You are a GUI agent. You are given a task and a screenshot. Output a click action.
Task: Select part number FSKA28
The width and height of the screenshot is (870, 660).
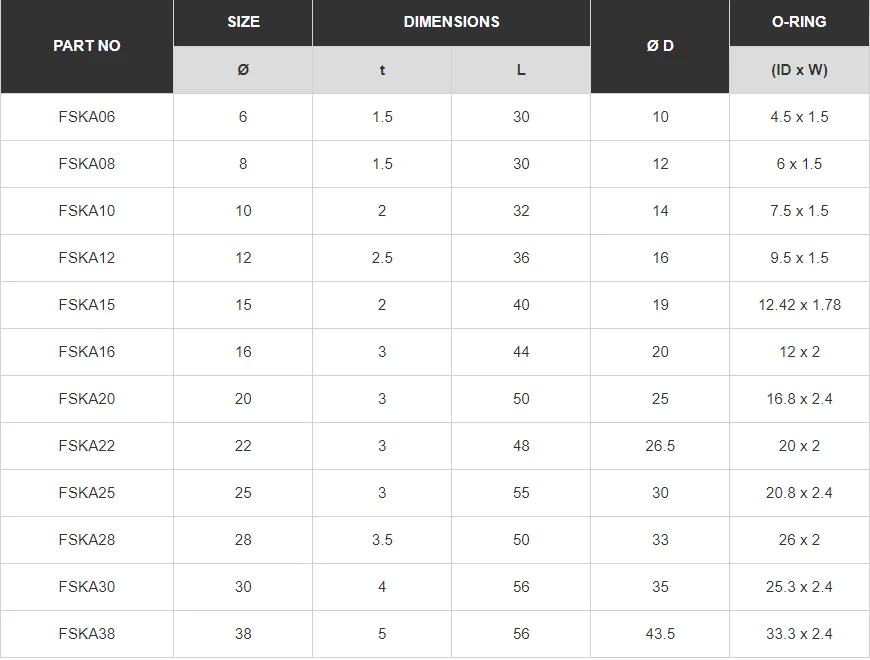[87, 540]
